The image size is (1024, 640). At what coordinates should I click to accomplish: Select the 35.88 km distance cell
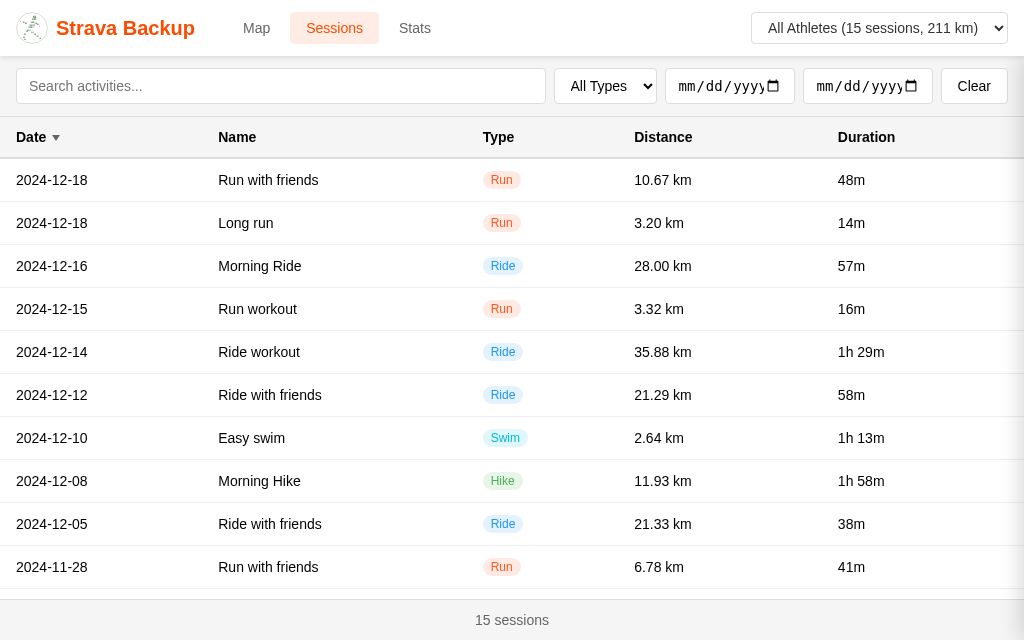pyautogui.click(x=663, y=353)
